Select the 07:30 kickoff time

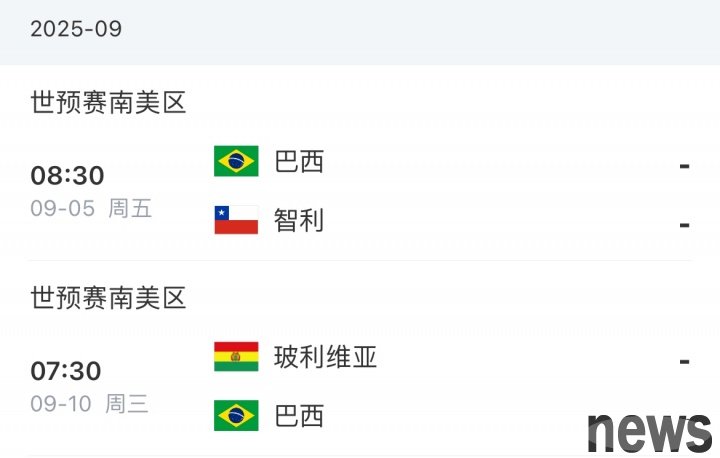click(66, 371)
